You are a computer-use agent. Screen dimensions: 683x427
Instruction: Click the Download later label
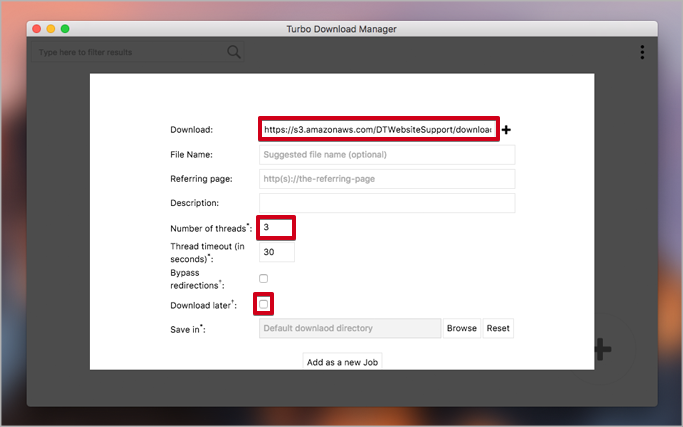click(x=203, y=305)
